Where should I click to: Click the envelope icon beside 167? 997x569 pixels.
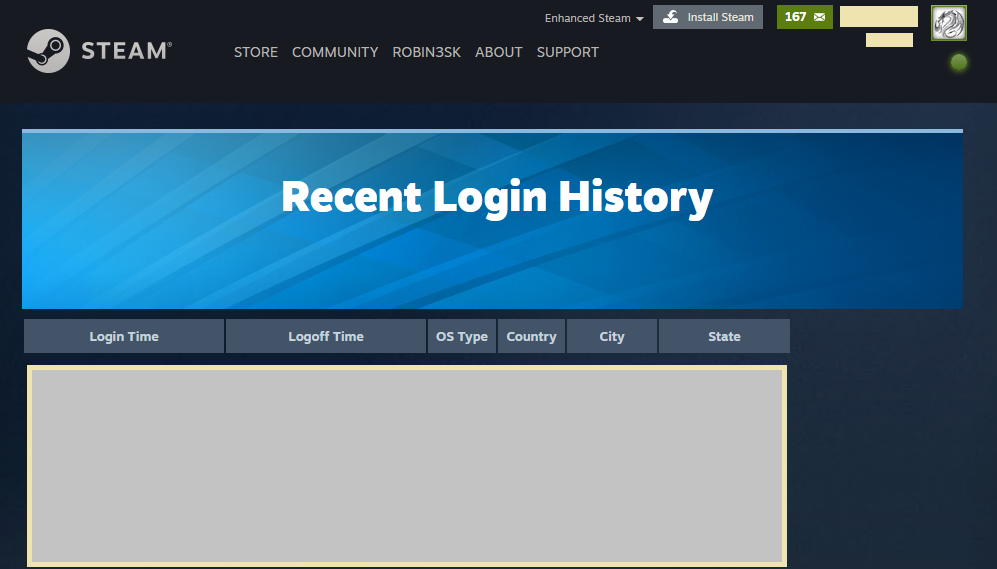point(820,17)
